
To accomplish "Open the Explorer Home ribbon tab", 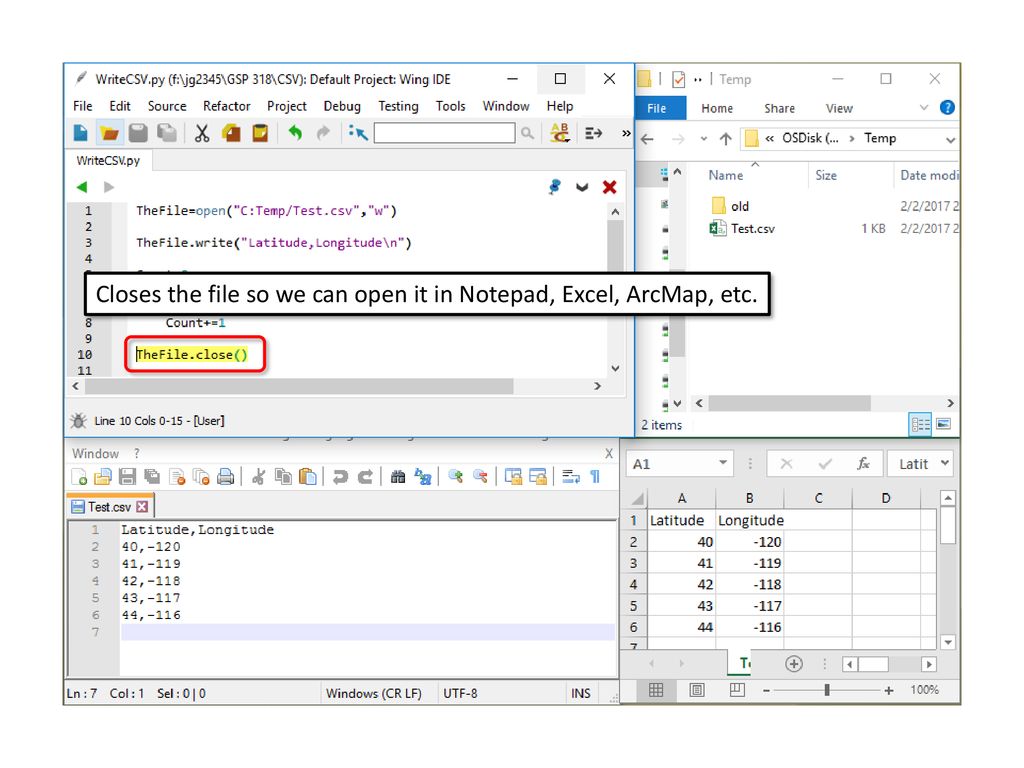I will (717, 108).
